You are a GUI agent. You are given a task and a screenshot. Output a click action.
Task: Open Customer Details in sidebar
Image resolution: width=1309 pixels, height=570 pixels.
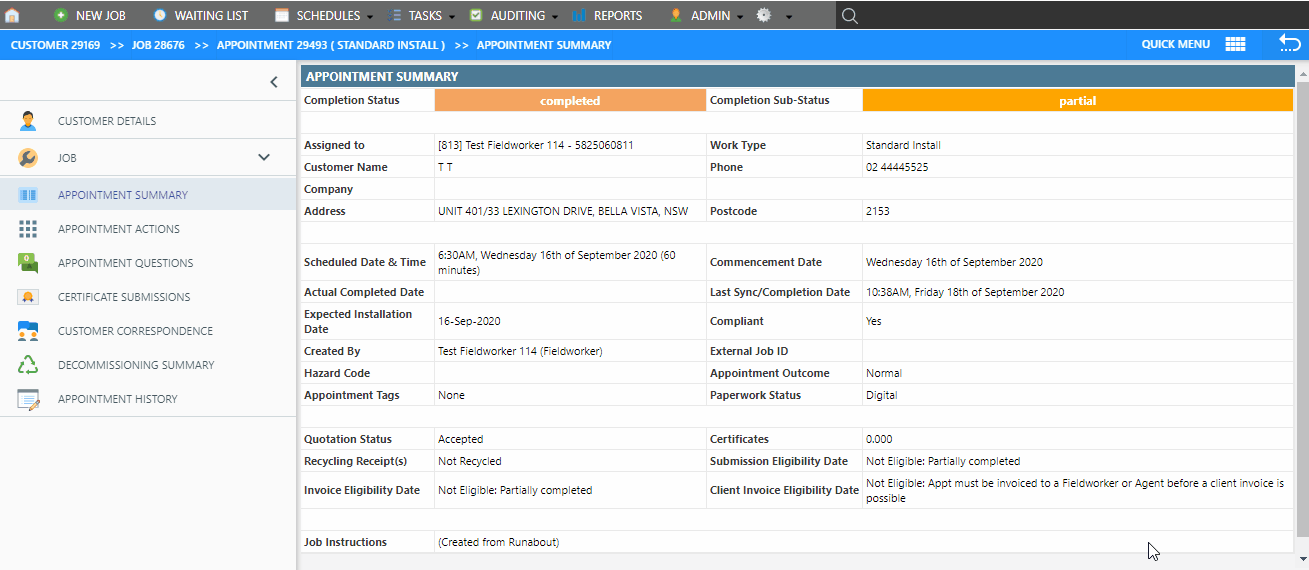click(107, 121)
